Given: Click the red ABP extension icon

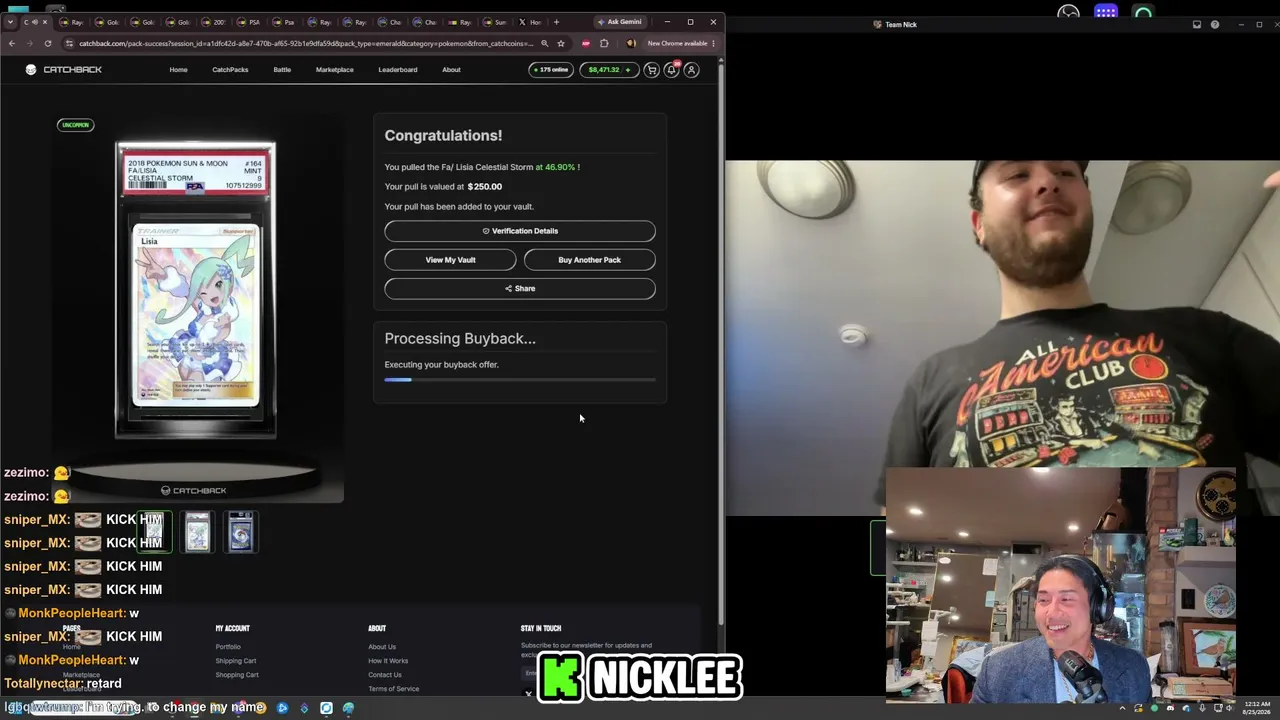Looking at the screenshot, I should coord(586,44).
